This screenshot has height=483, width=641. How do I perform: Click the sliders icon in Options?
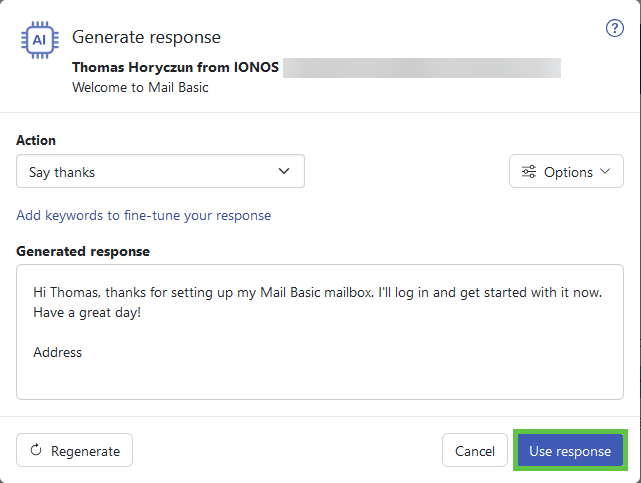tap(529, 172)
